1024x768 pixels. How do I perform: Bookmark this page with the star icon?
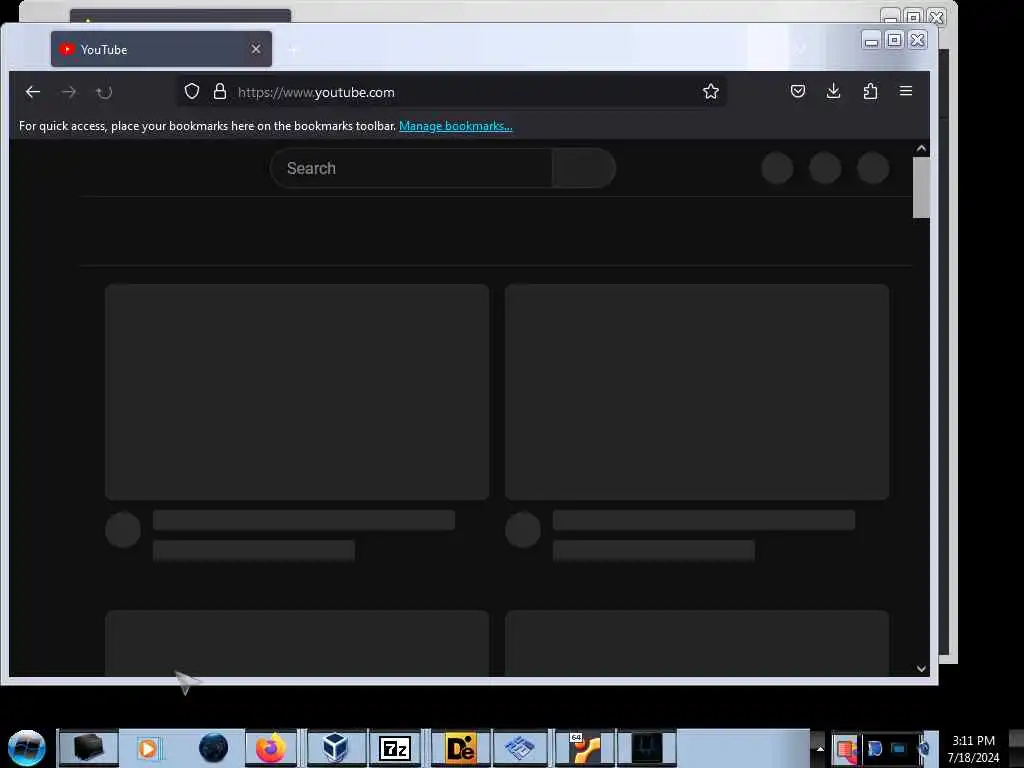coord(711,91)
